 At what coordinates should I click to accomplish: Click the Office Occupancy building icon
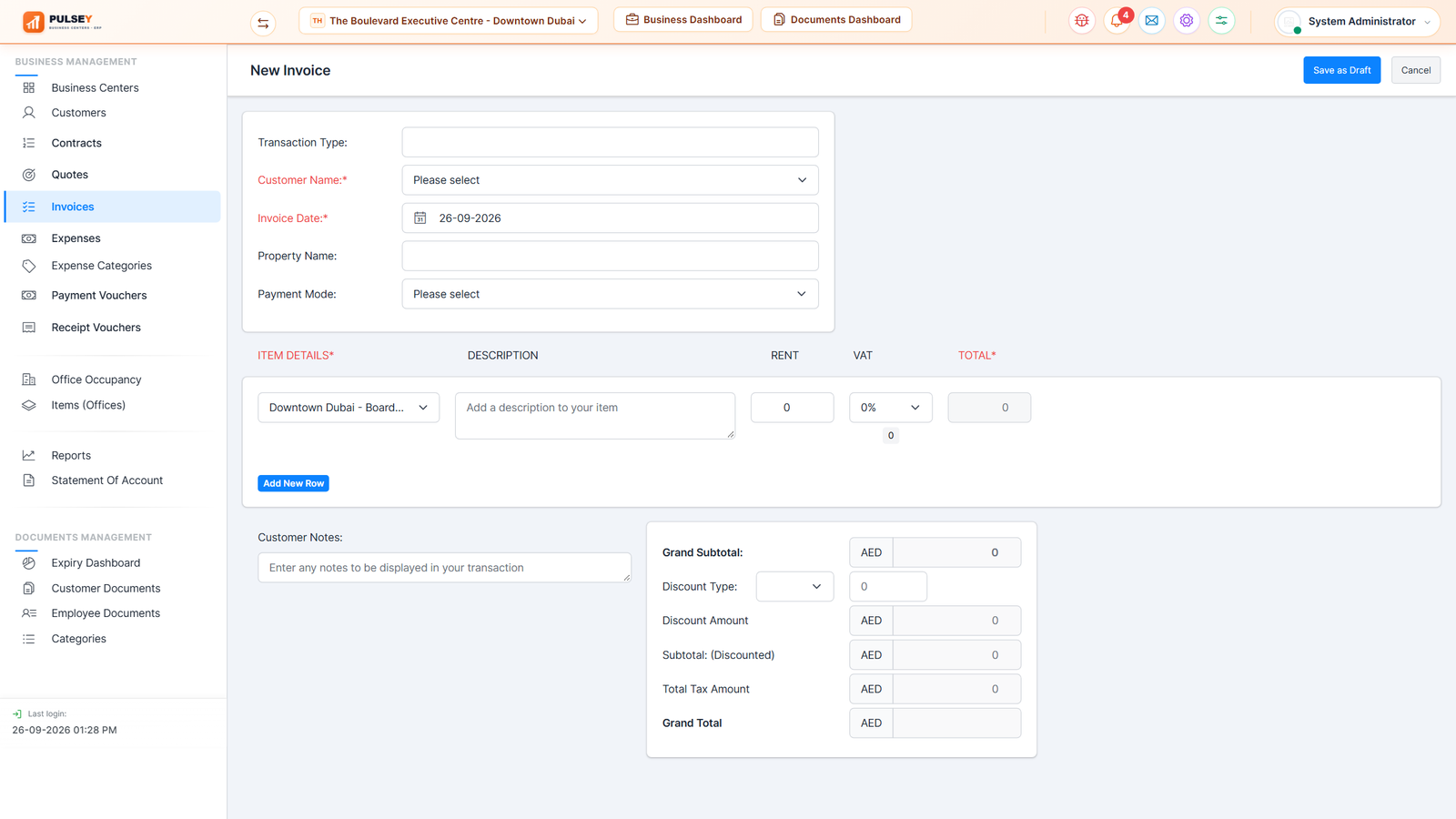click(x=29, y=379)
